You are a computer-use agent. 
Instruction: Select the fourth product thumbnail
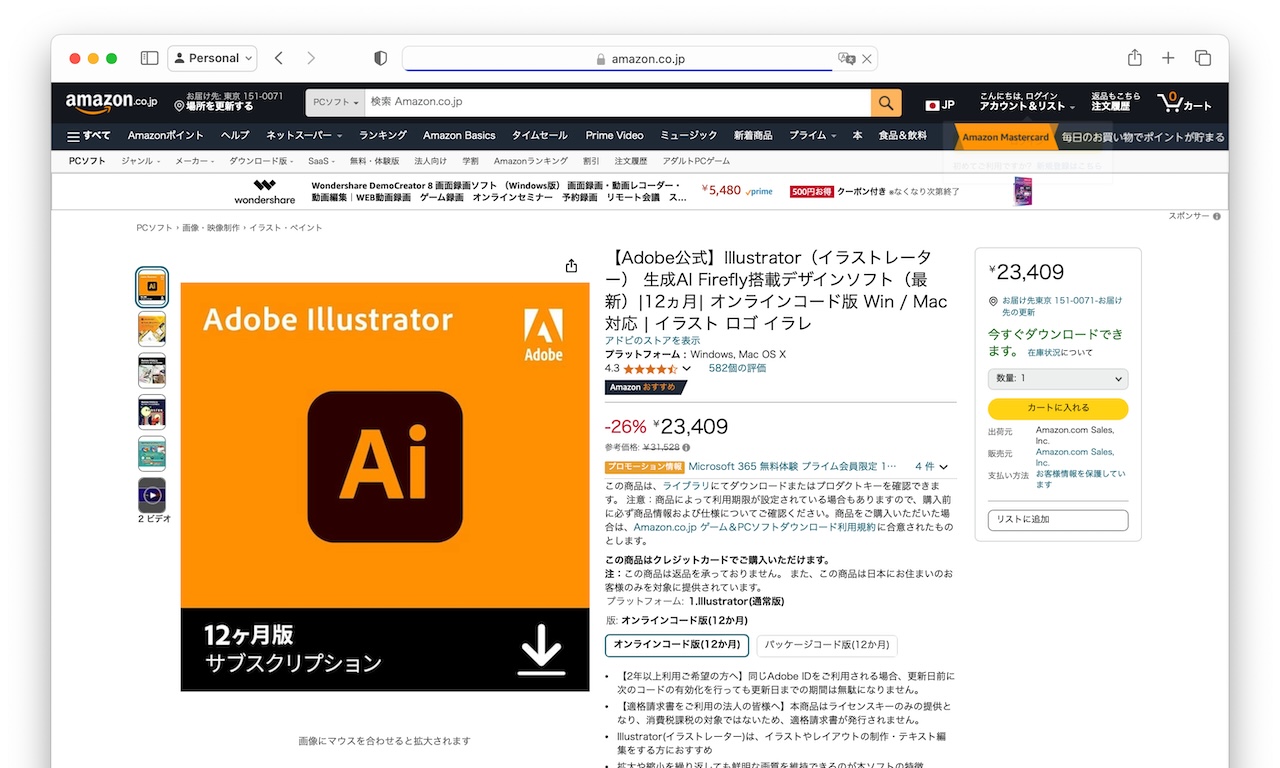pos(152,412)
